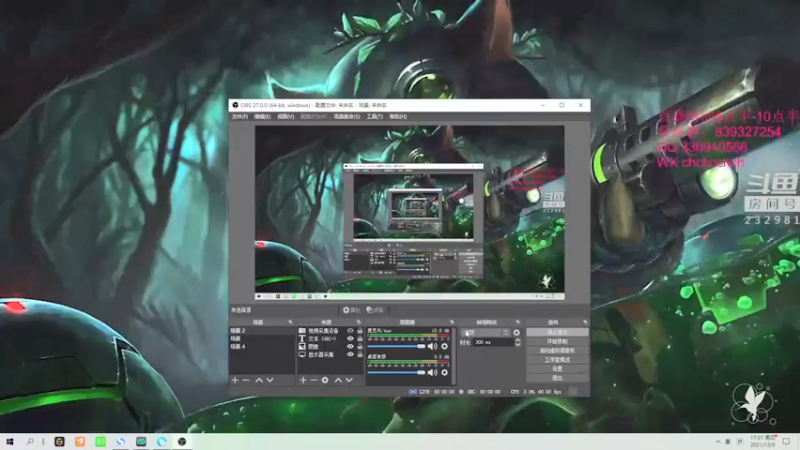Open the 工具(T) menu
800x450 pixels.
(374, 117)
